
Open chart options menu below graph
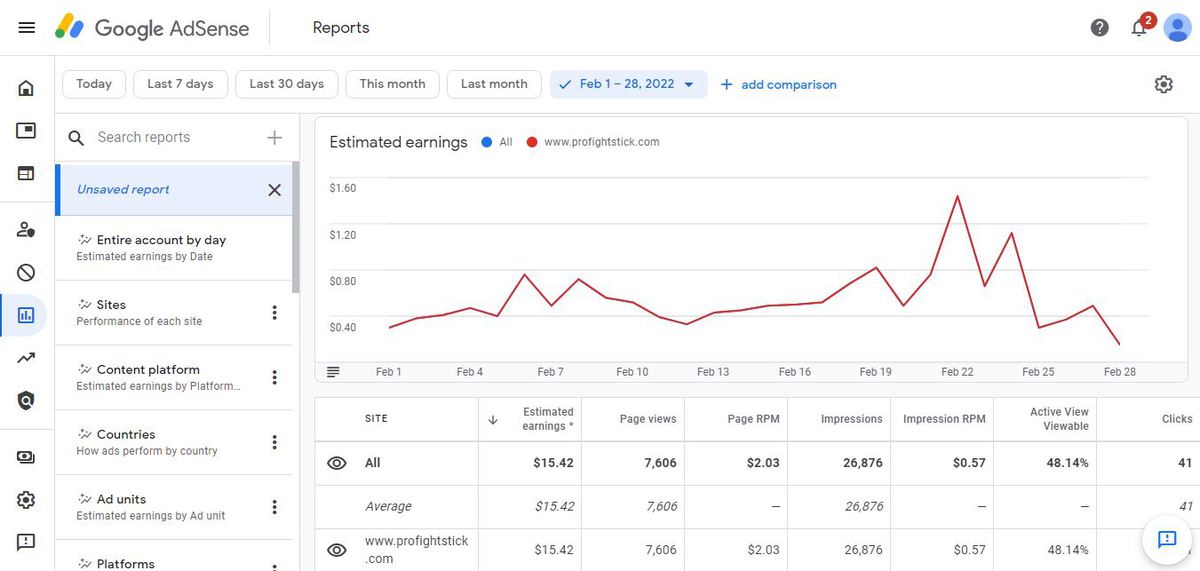[333, 371]
